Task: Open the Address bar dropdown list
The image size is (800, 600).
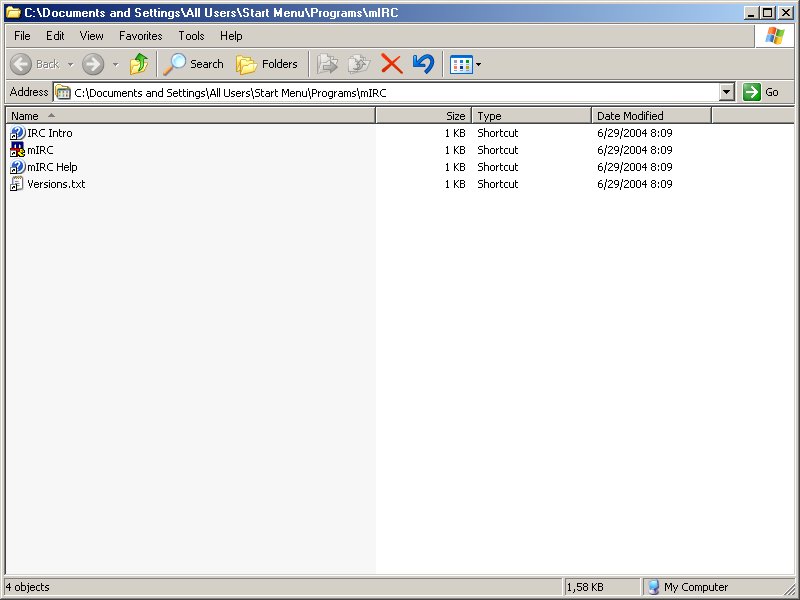Action: [x=727, y=92]
